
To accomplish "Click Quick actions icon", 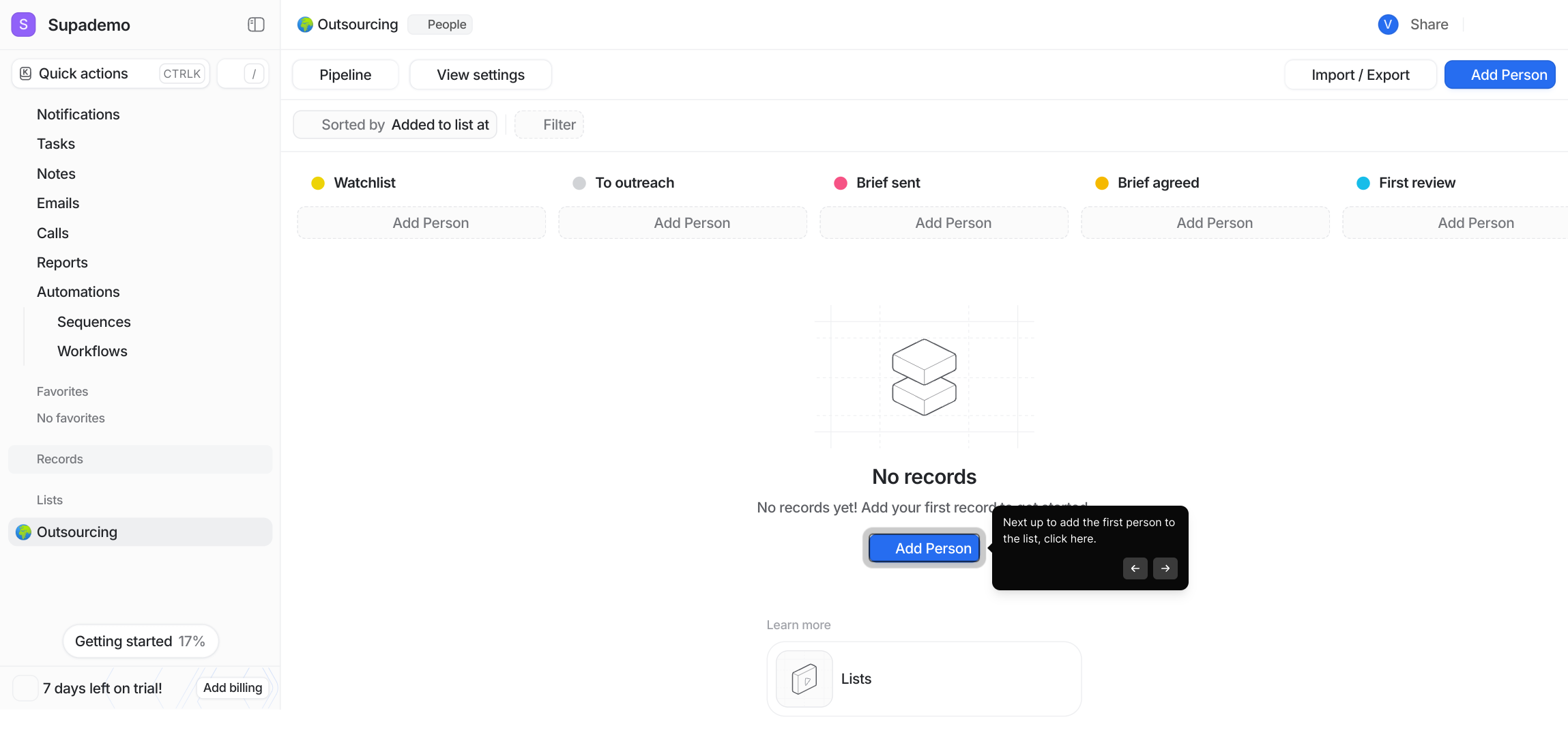I will coord(25,74).
